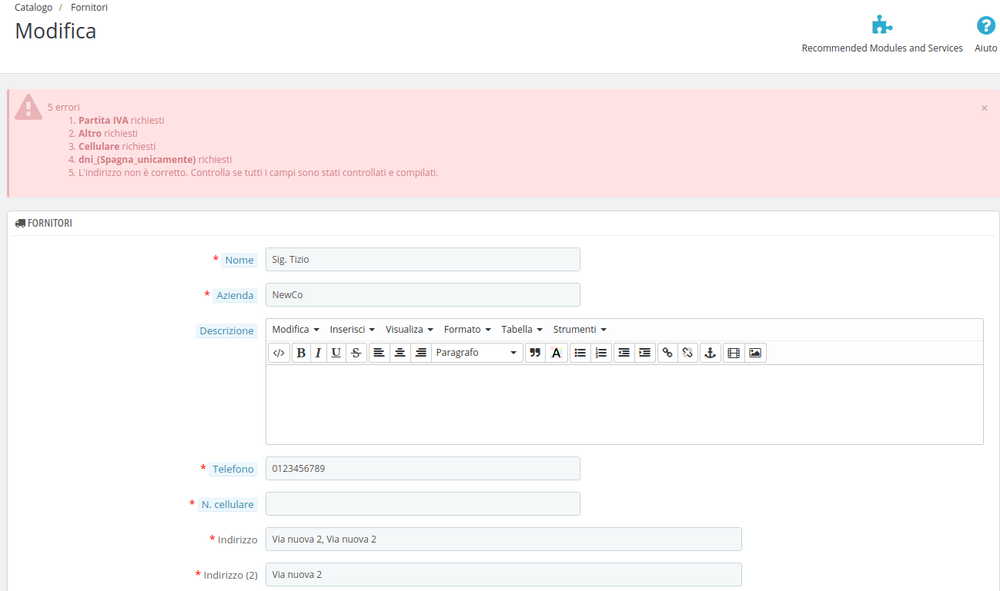
Task: Click the Indirizzo input field
Action: pyautogui.click(x=503, y=539)
